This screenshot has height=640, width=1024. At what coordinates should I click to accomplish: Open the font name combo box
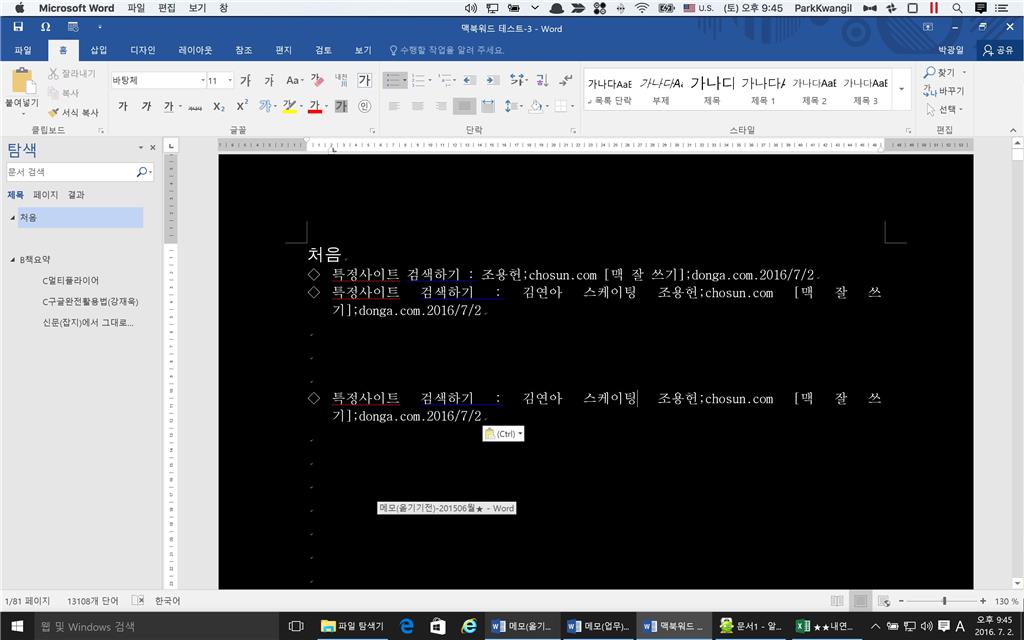[x=158, y=80]
